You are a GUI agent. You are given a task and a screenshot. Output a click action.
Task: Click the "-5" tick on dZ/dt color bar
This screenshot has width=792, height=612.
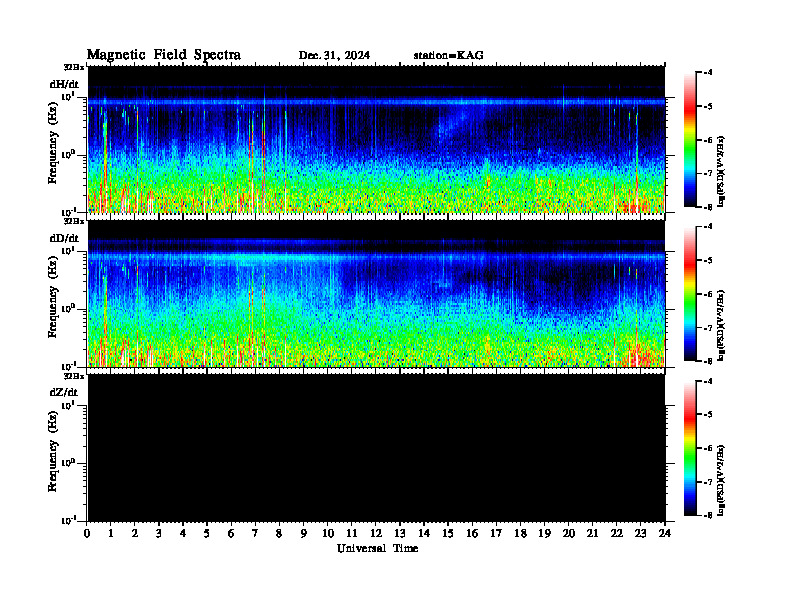click(x=708, y=415)
